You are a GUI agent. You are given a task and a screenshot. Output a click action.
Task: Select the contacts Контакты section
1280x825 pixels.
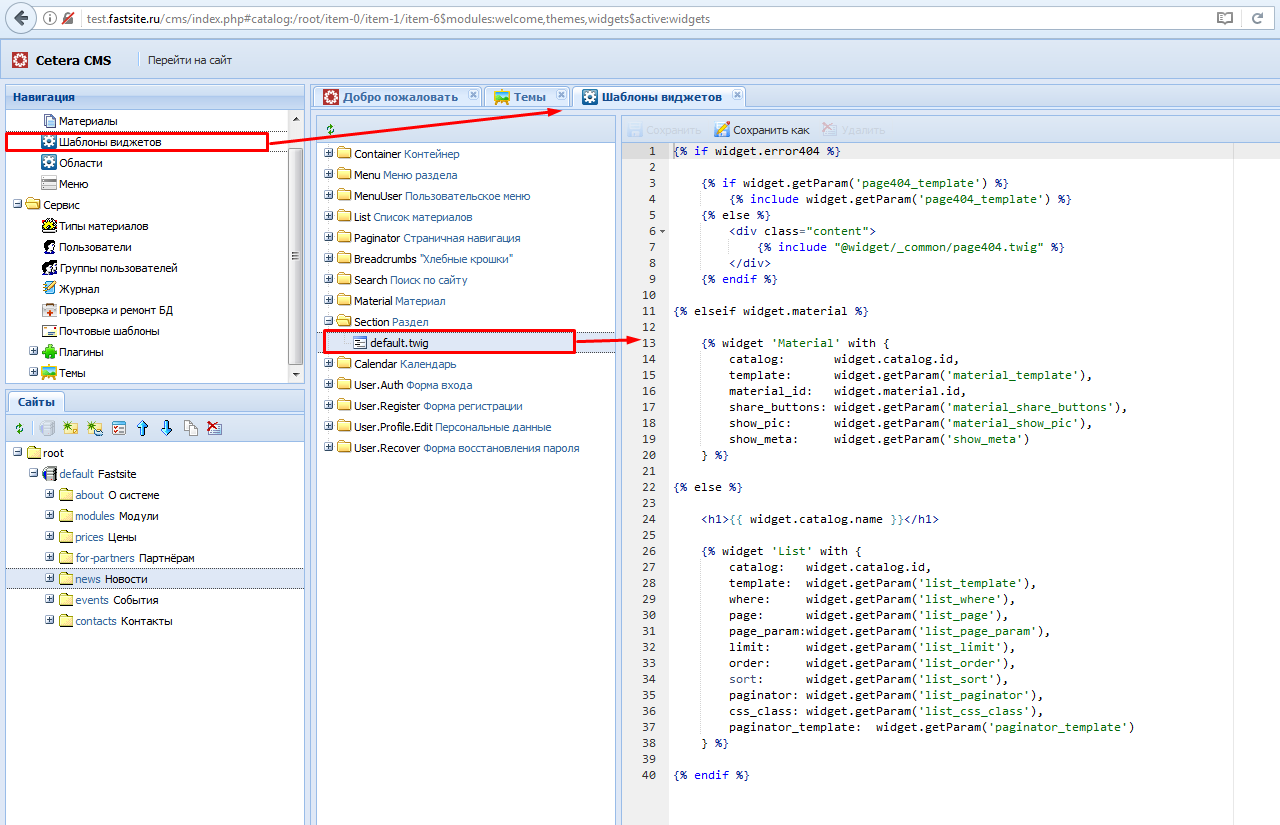[124, 621]
